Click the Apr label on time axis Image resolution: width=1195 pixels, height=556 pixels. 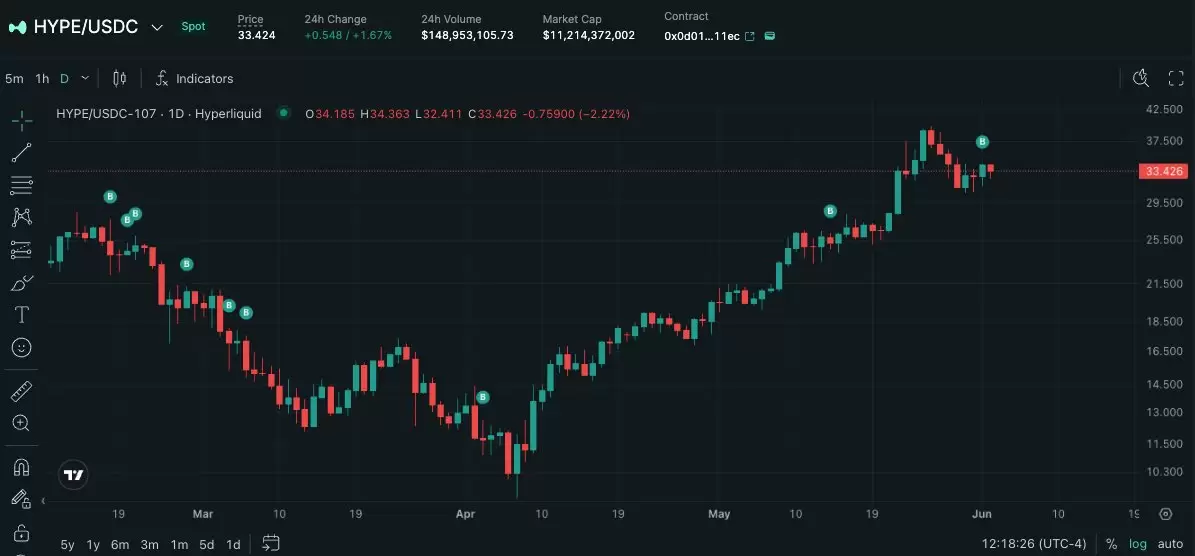pyautogui.click(x=466, y=514)
